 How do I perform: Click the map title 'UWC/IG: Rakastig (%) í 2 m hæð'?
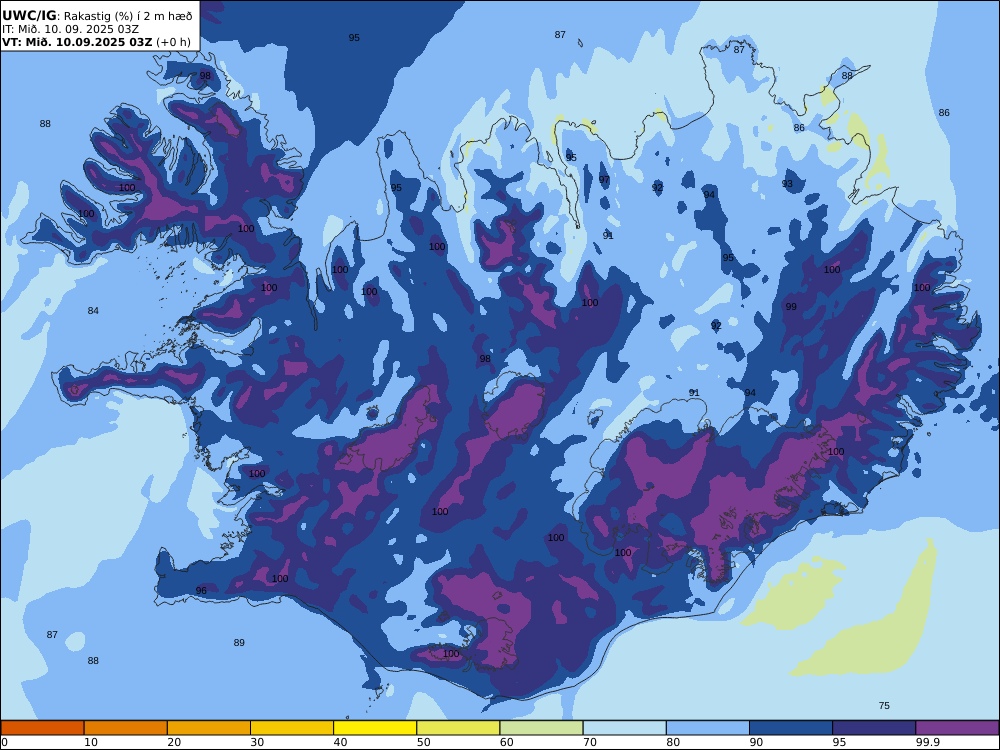(97, 16)
